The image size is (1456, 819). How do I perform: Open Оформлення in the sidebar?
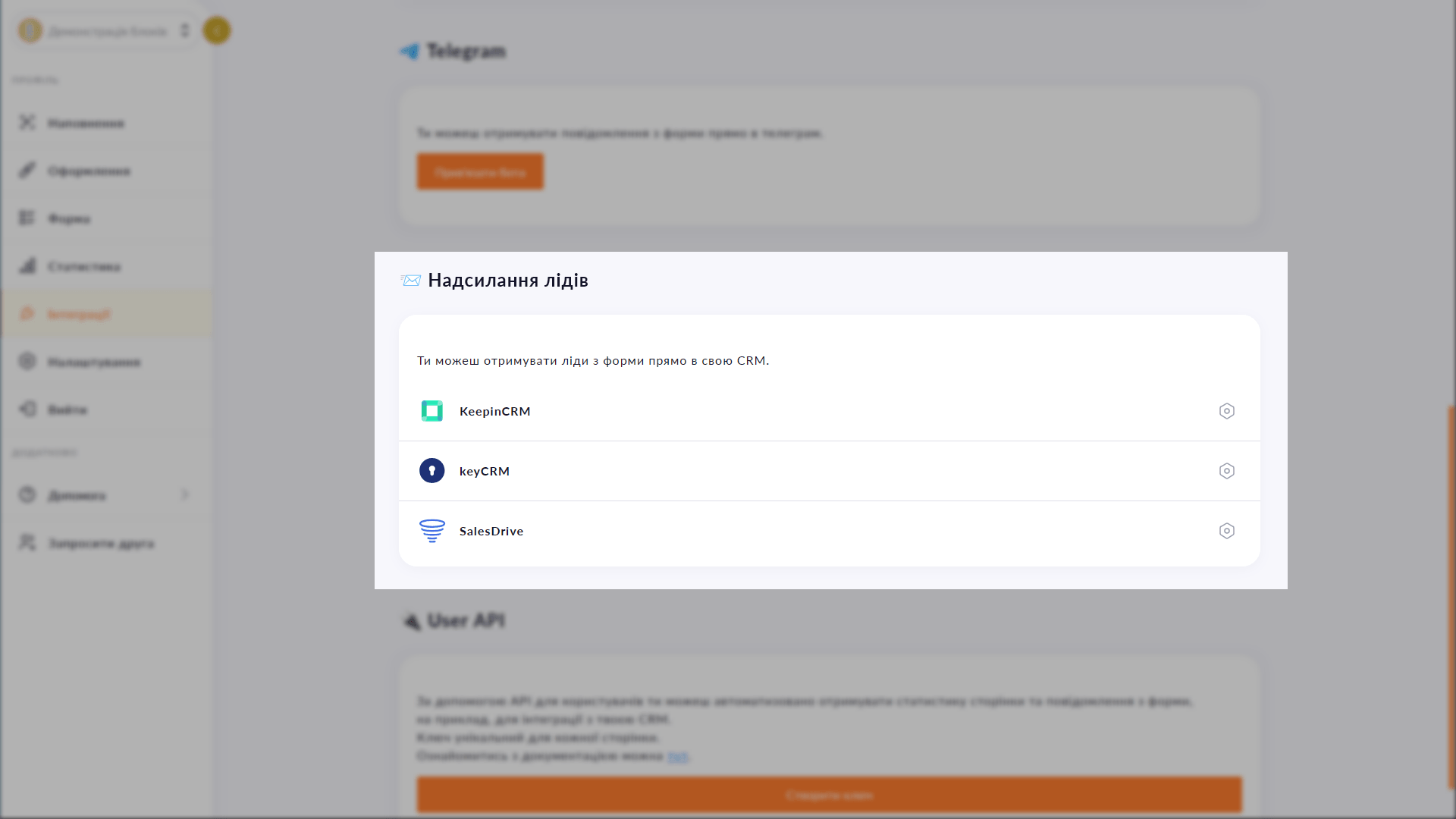tap(106, 171)
